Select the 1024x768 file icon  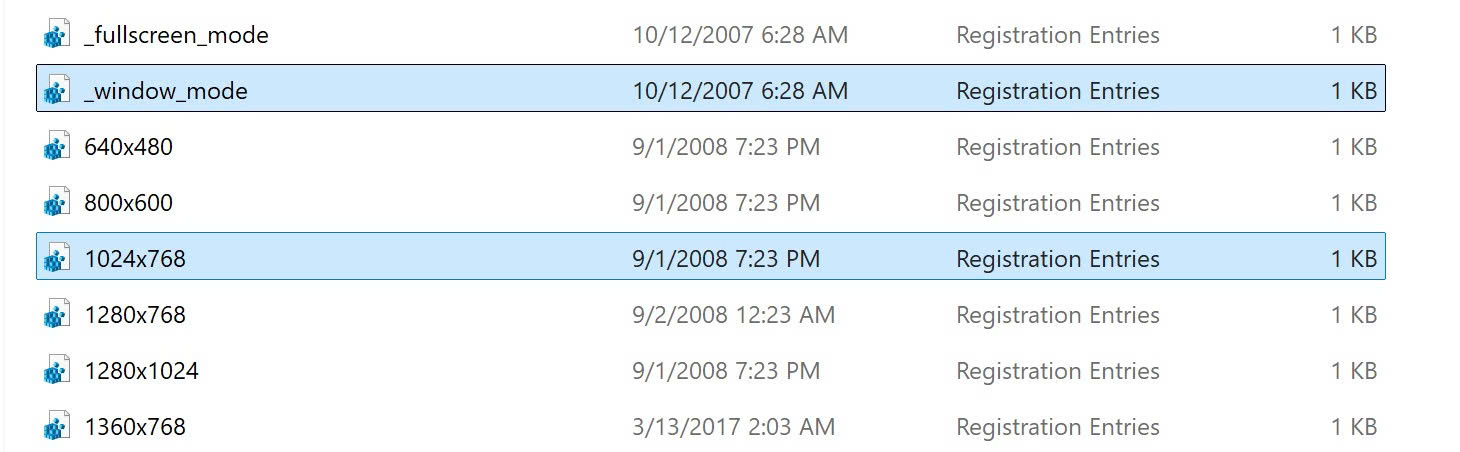[x=55, y=259]
